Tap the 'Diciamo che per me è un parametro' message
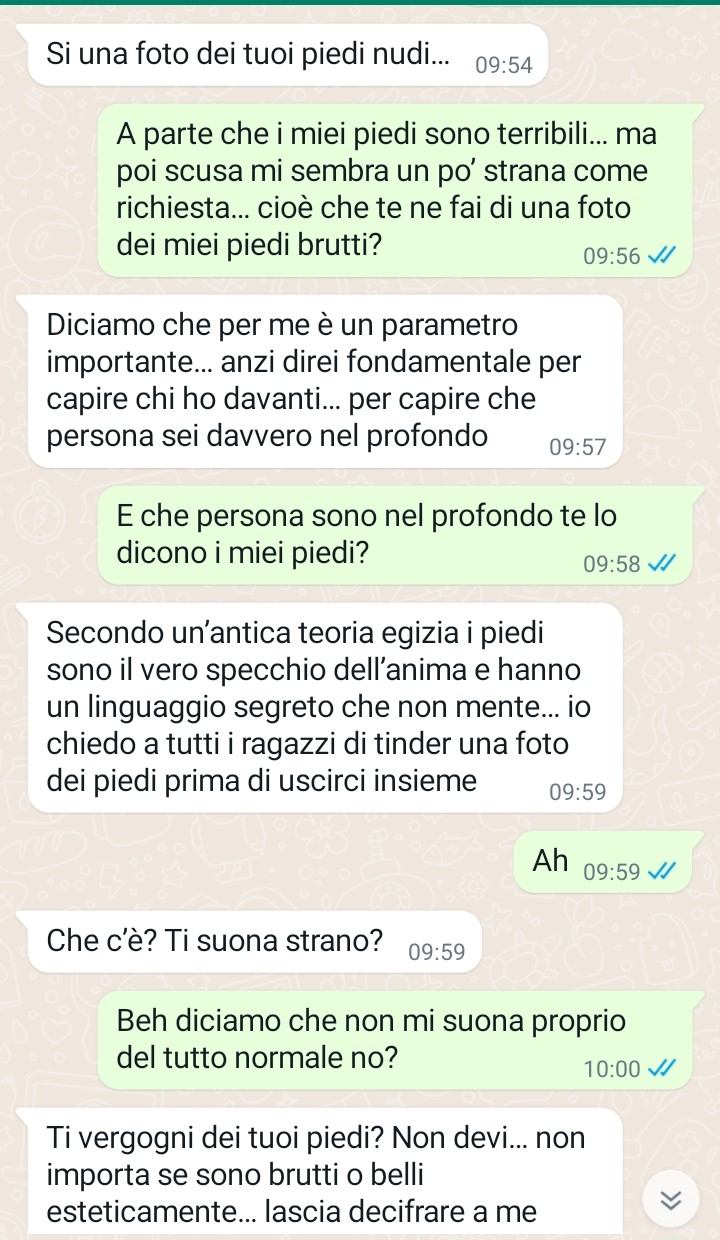The width and height of the screenshot is (720, 1240). [325, 381]
